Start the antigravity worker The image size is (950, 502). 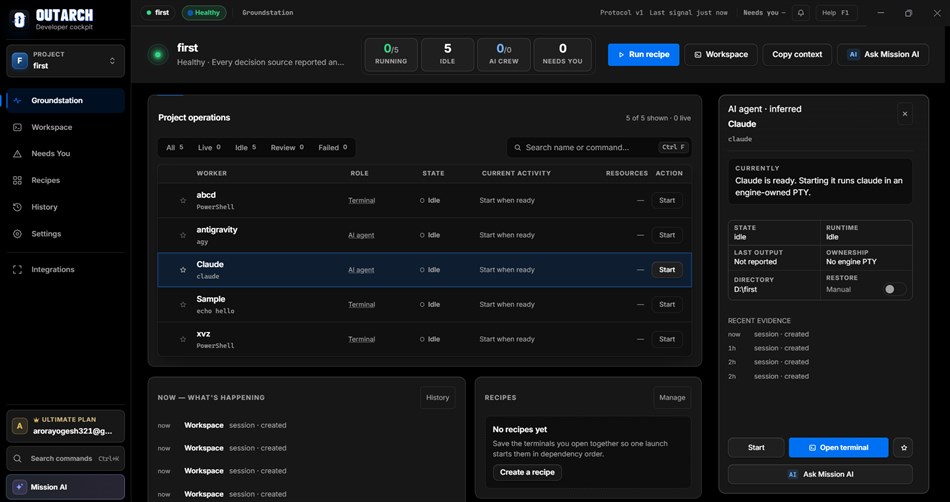tap(667, 235)
